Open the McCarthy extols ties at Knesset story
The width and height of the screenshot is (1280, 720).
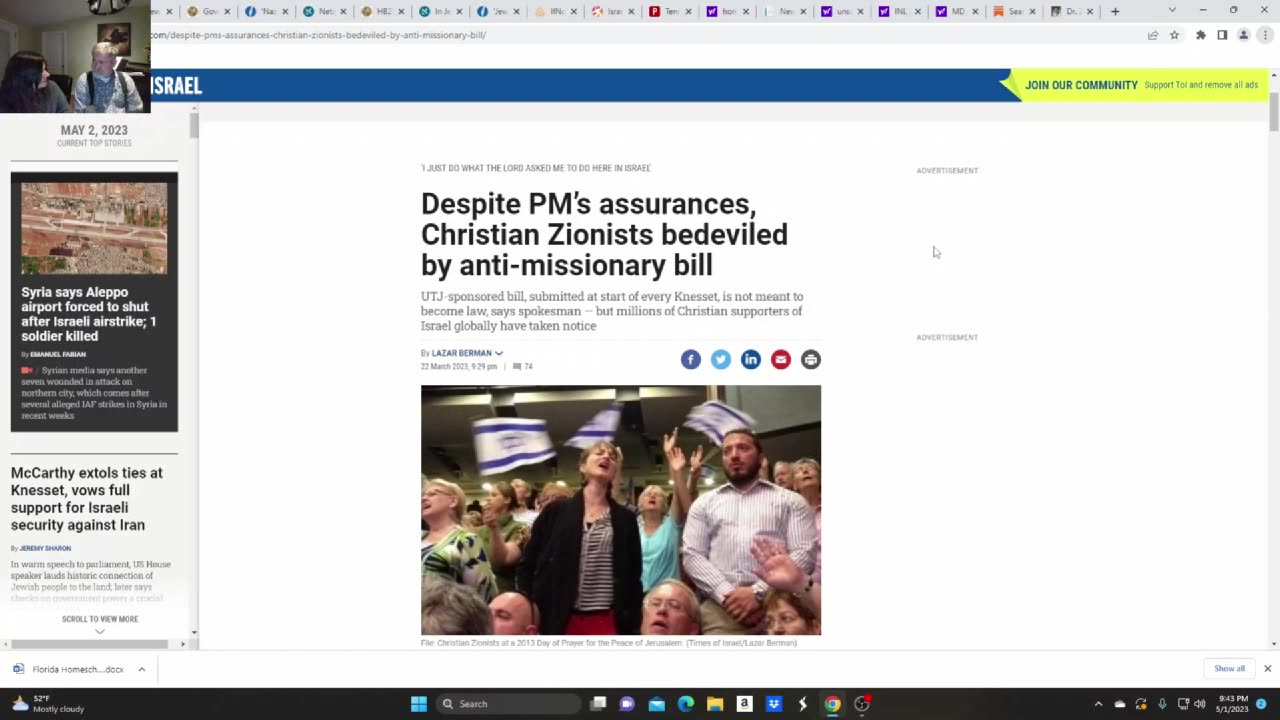pyautogui.click(x=87, y=498)
